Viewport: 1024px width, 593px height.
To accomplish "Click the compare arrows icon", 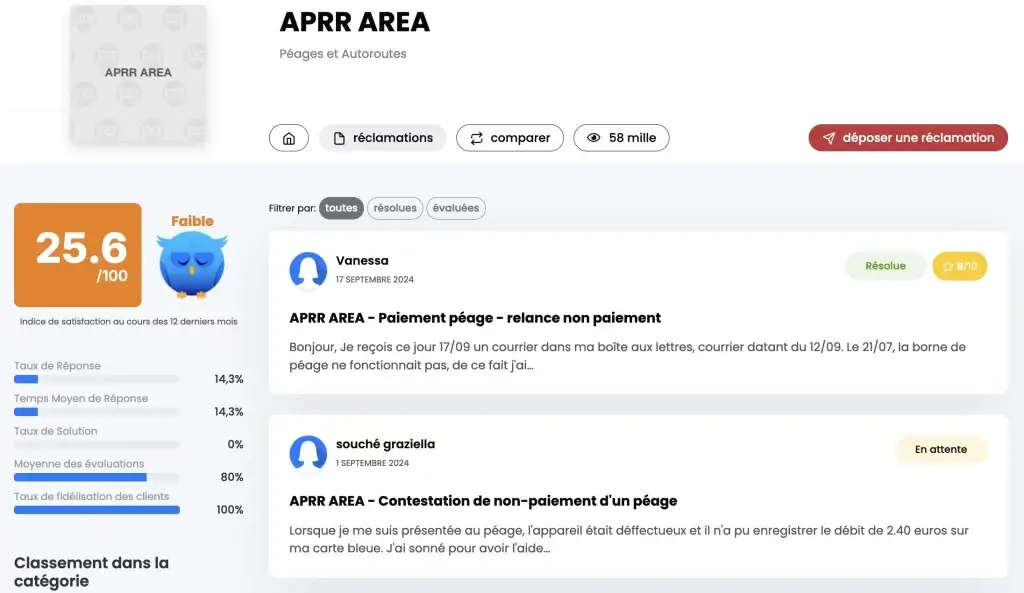I will click(x=477, y=138).
